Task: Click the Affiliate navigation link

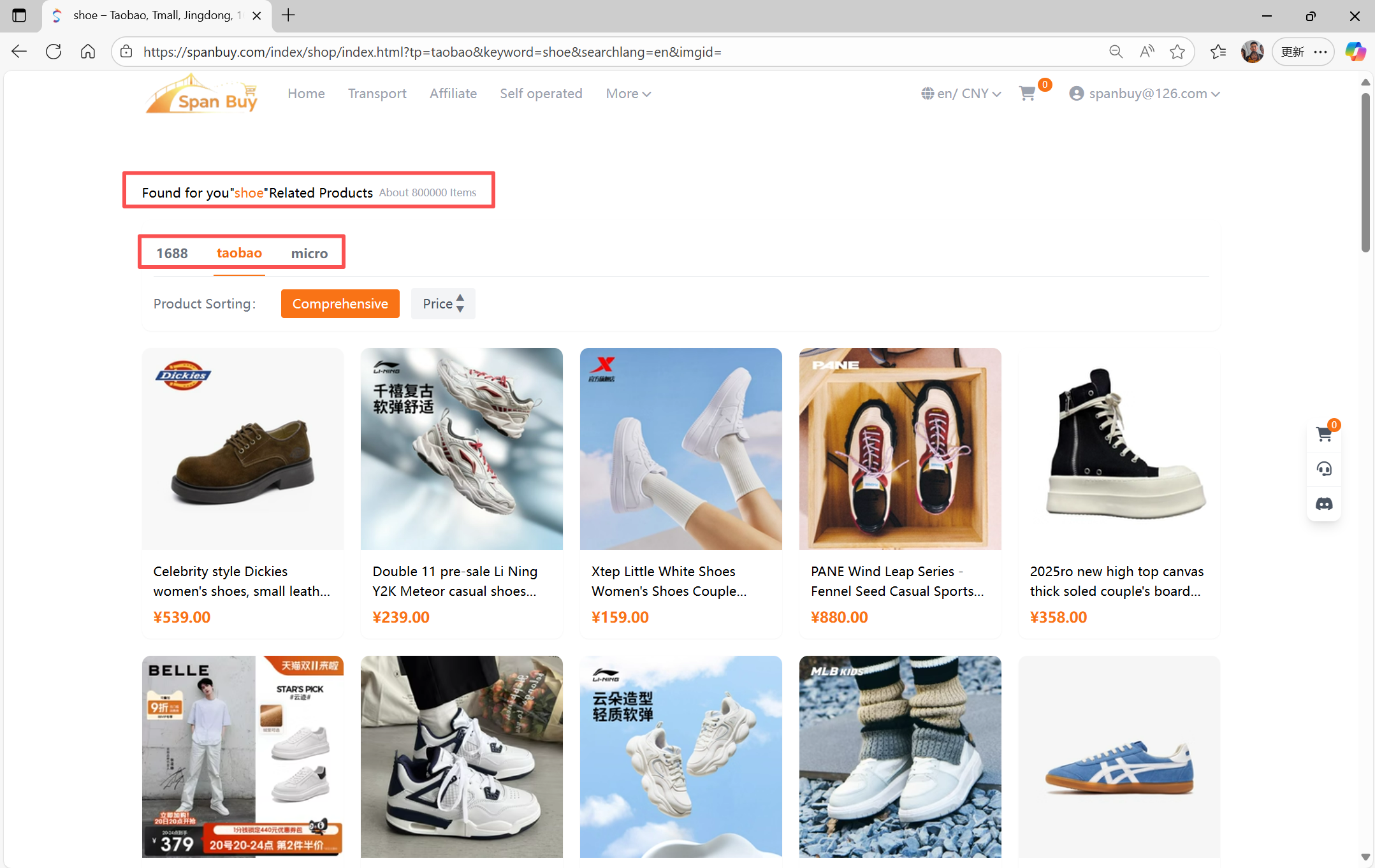Action: 453,94
